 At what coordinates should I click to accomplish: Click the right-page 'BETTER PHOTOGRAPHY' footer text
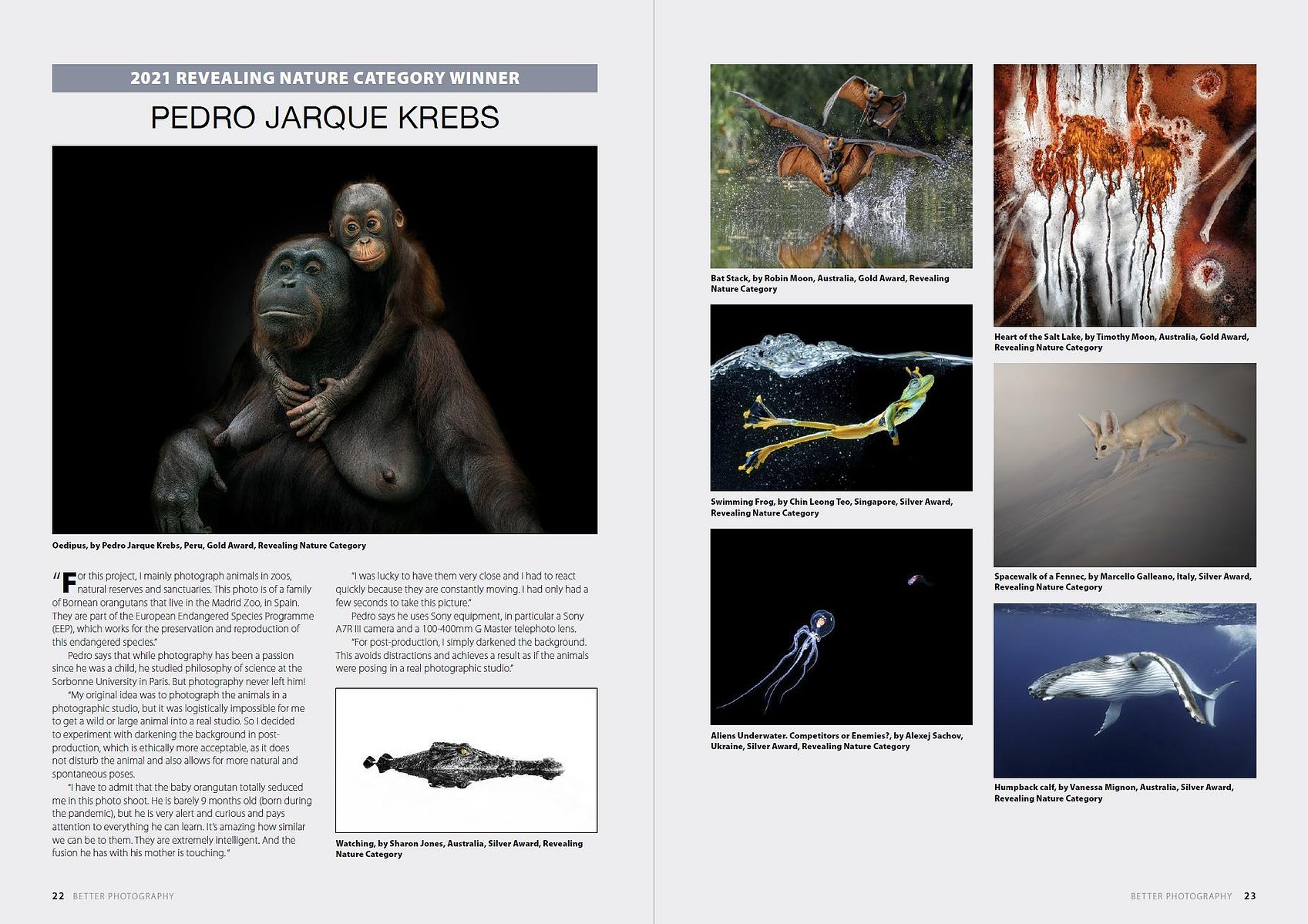coord(1182,896)
